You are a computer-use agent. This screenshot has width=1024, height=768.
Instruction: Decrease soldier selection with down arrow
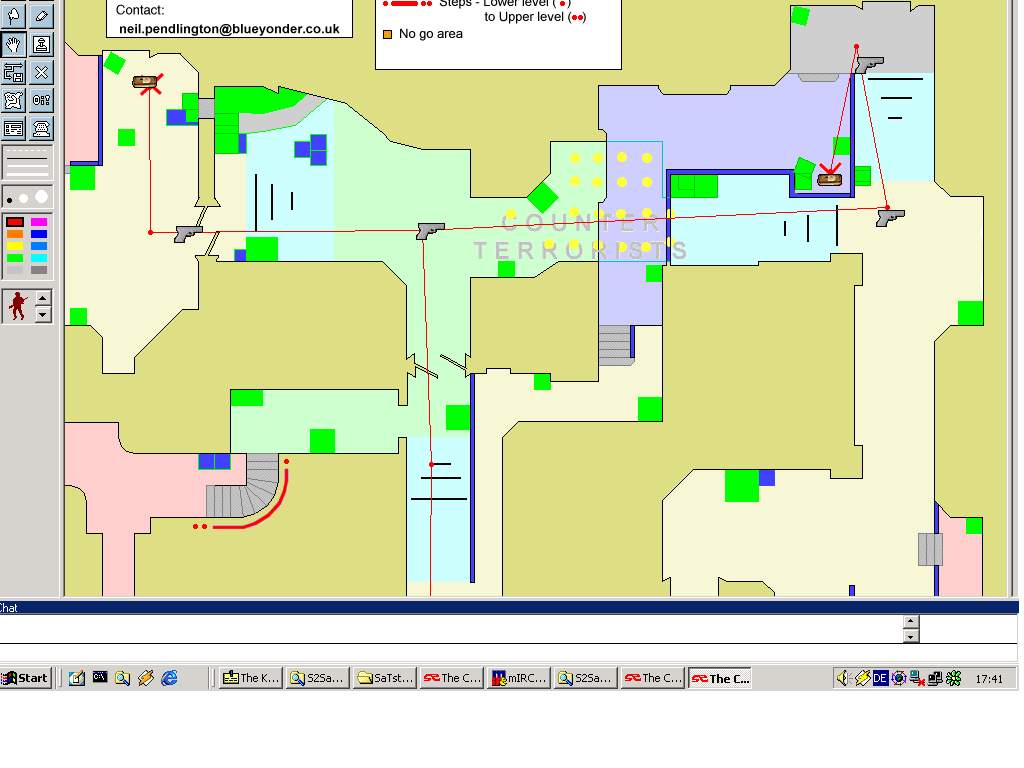click(42, 315)
